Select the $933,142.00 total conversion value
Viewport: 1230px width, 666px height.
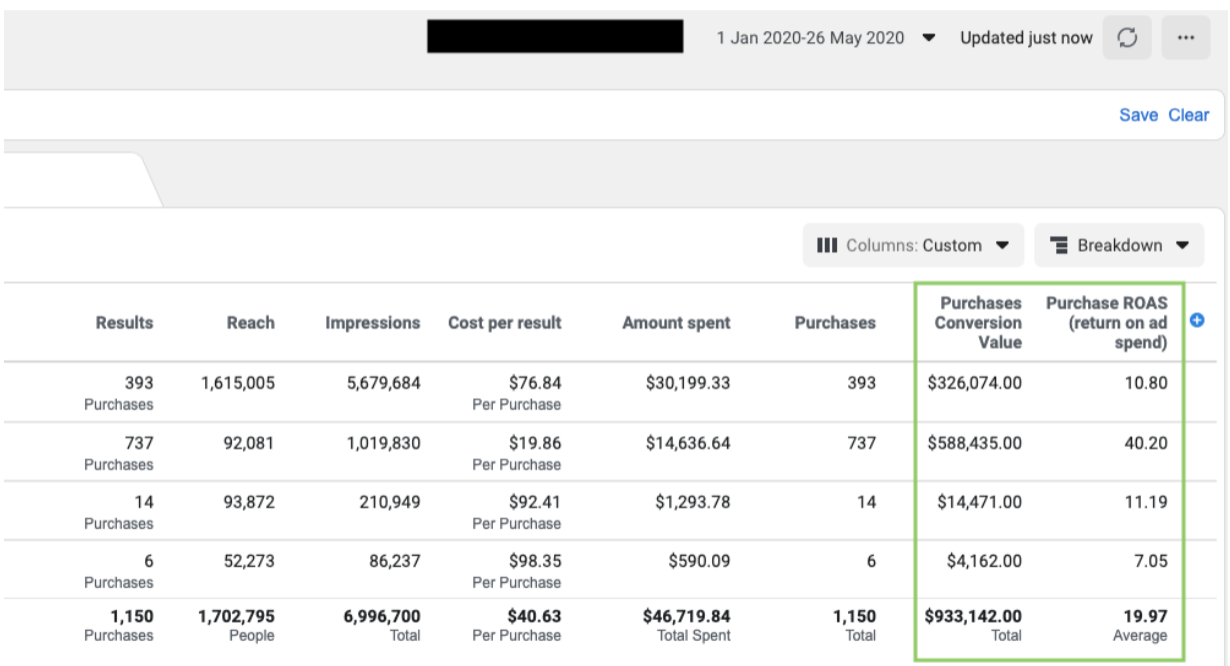[973, 616]
